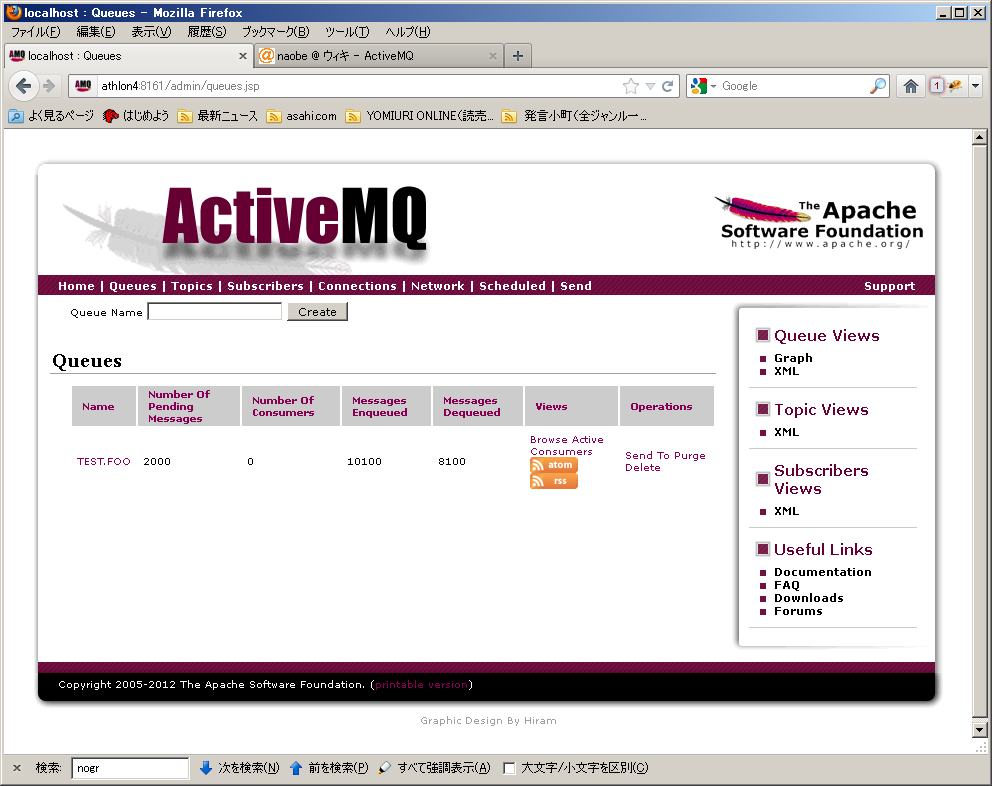Screen dimensions: 992x786
Task: Click the find previous up-arrow icon
Action: [x=295, y=768]
